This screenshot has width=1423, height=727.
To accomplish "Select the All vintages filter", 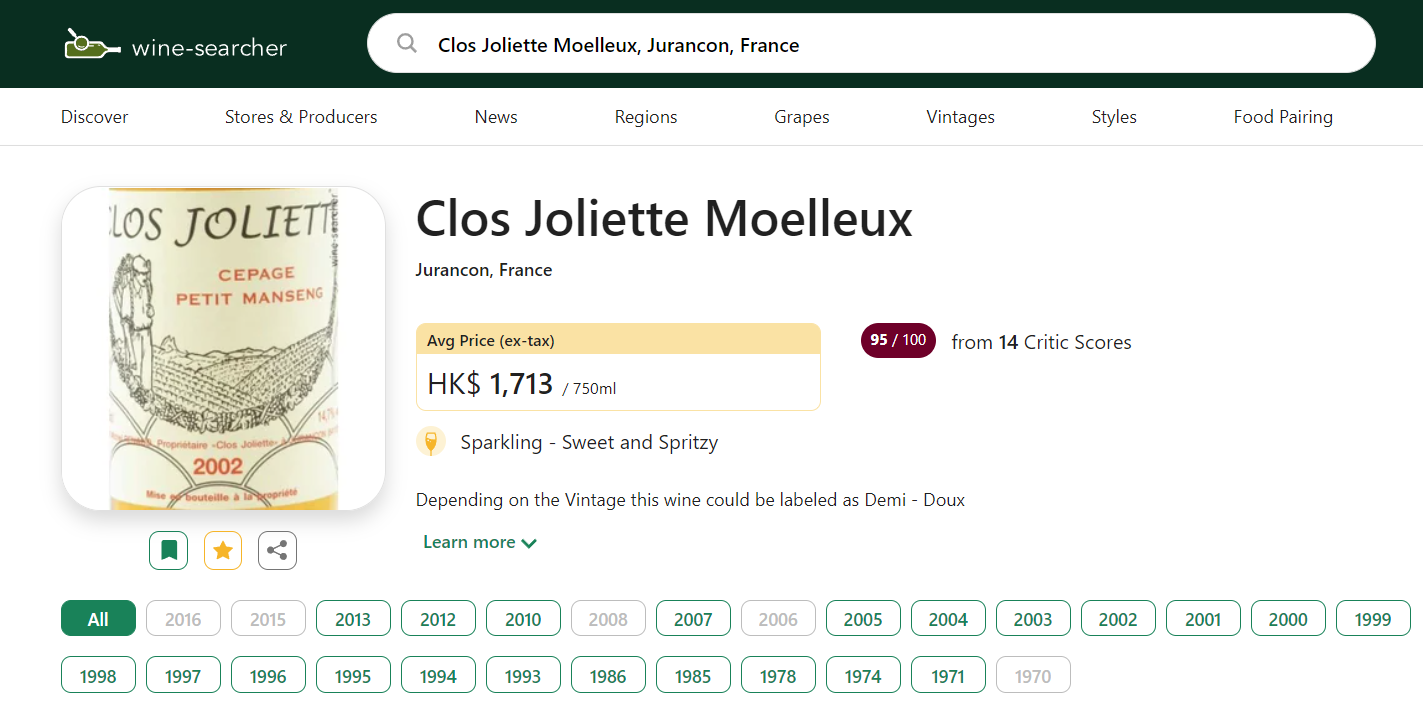I will 98,619.
